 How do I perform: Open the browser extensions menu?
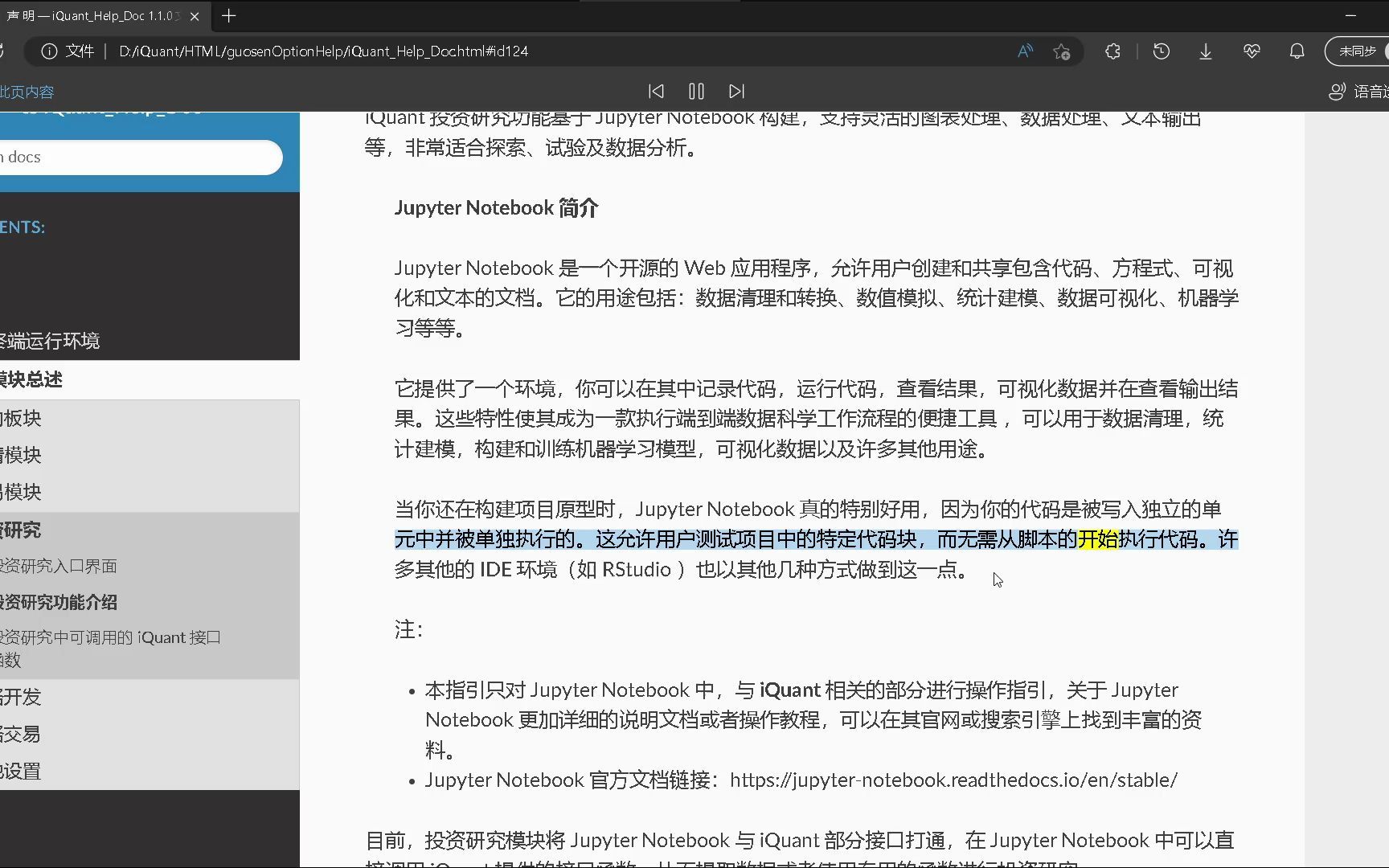tap(1112, 51)
